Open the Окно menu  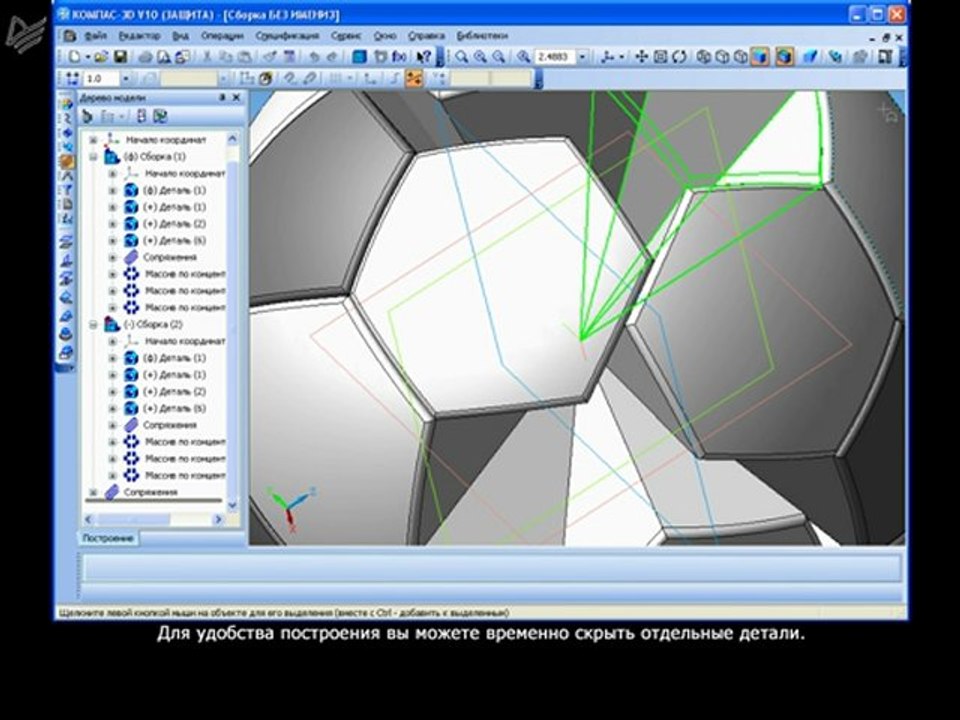[x=384, y=36]
